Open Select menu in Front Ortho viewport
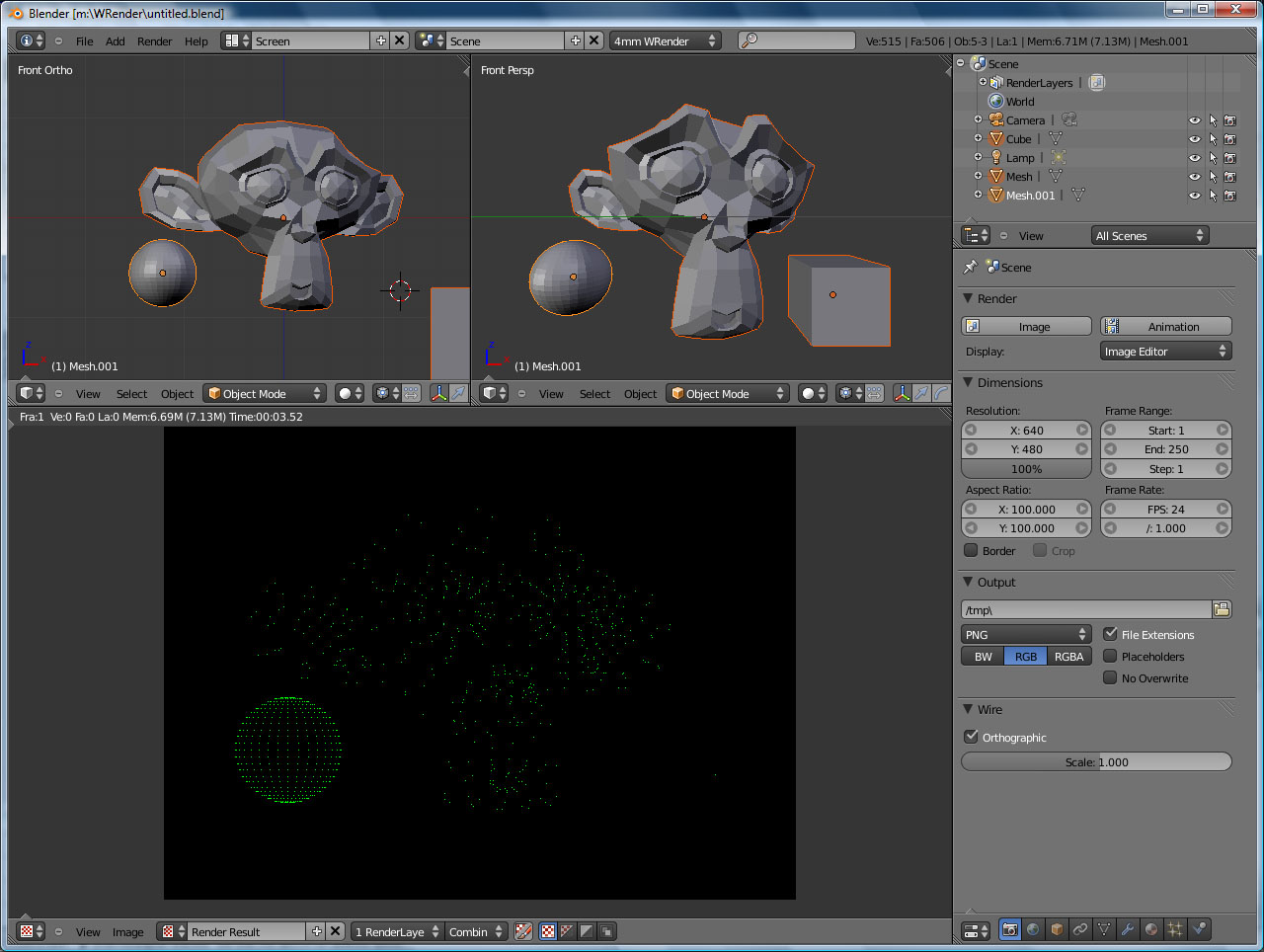 click(x=131, y=394)
